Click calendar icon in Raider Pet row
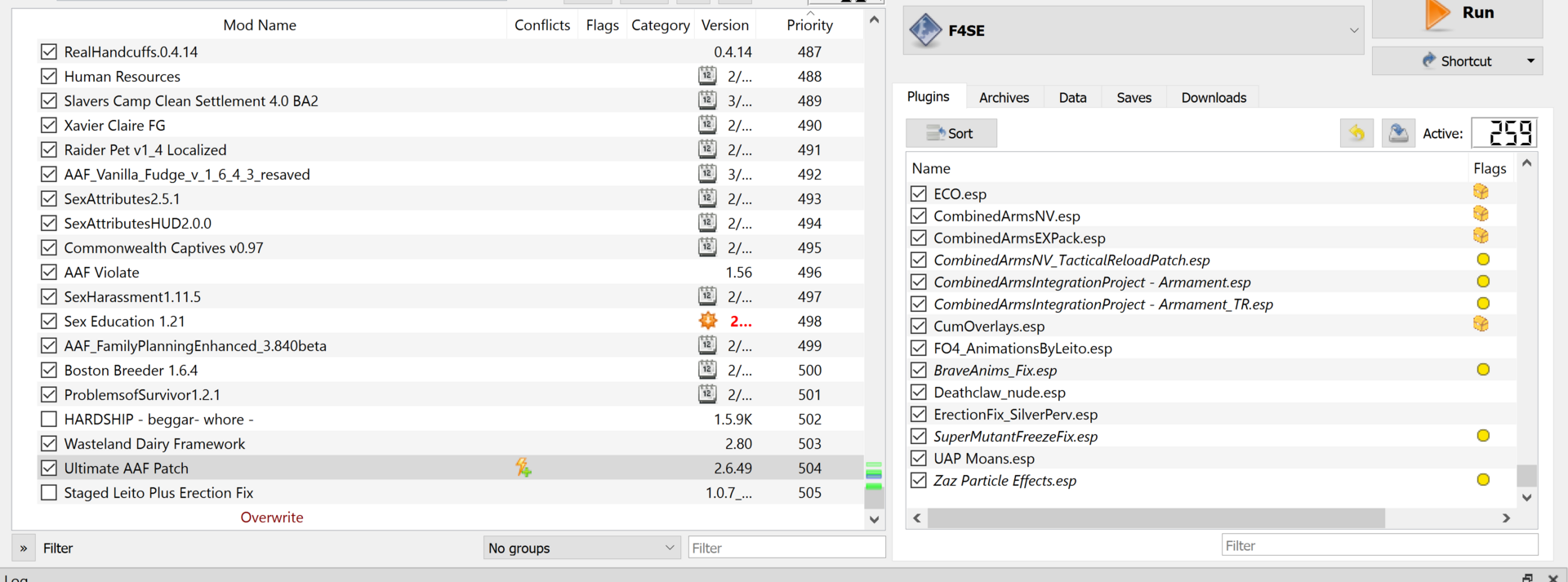The width and height of the screenshot is (1568, 582). (707, 149)
